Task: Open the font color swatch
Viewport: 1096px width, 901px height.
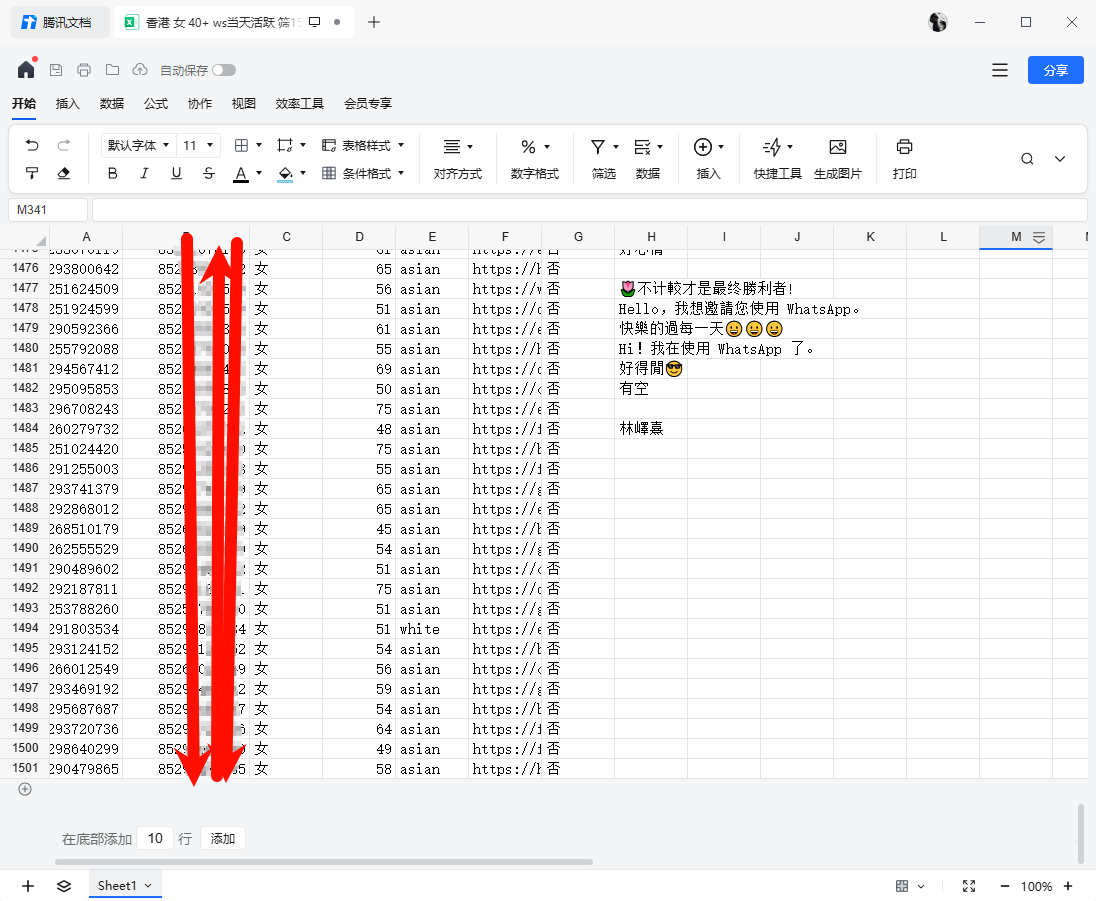Action: [243, 173]
